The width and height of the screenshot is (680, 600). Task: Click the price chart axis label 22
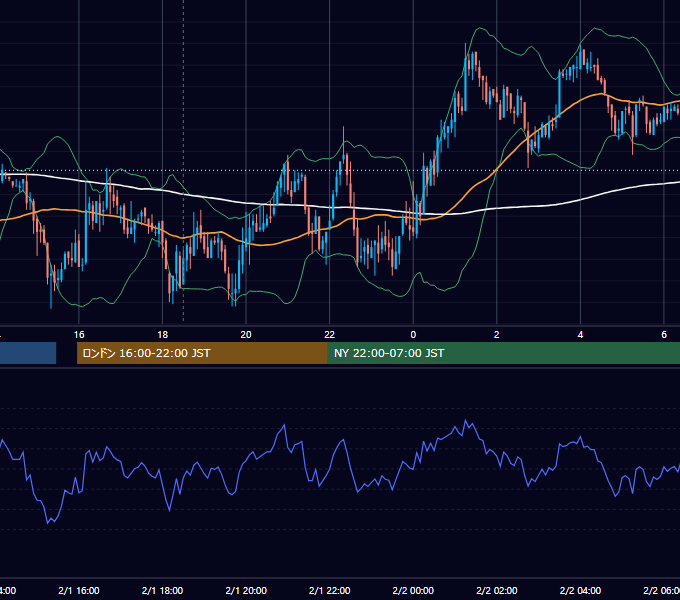click(330, 334)
